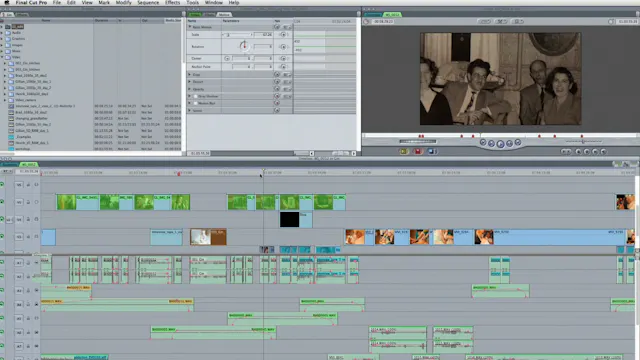Viewport: 640px width, 360px height.
Task: Enable the Motion Blur checkbox
Action: (x=196, y=103)
